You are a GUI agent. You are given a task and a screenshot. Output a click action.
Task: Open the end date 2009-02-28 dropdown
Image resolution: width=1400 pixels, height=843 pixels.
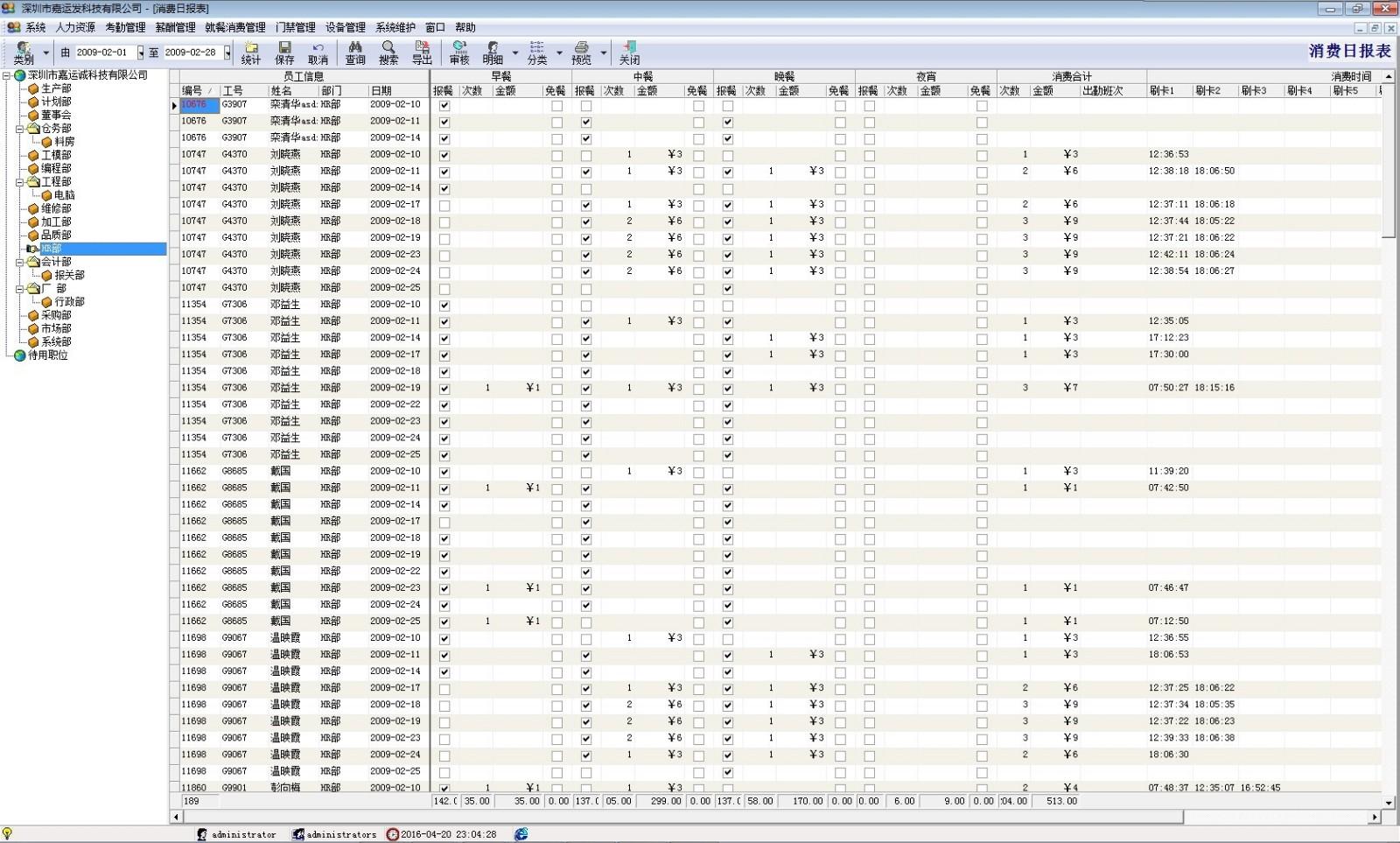[x=227, y=53]
